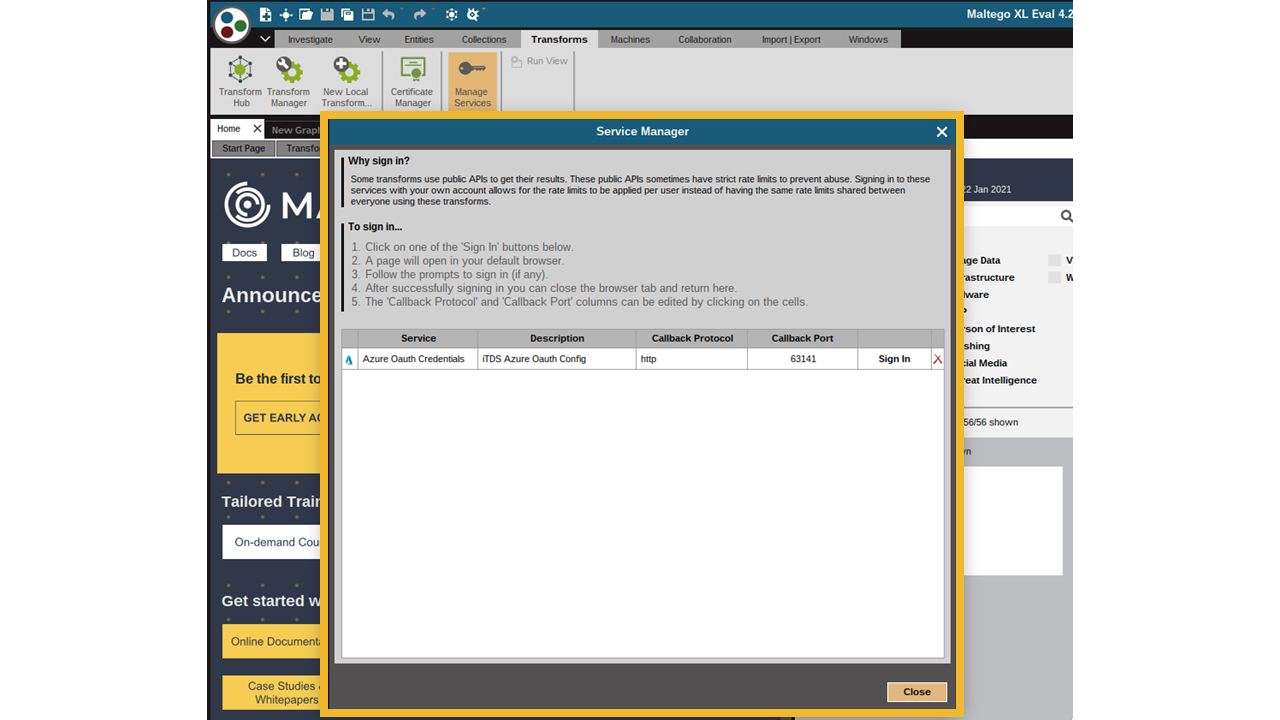This screenshot has height=720, width=1280.
Task: Delete Azure Oauth service with red X
Action: [x=937, y=359]
